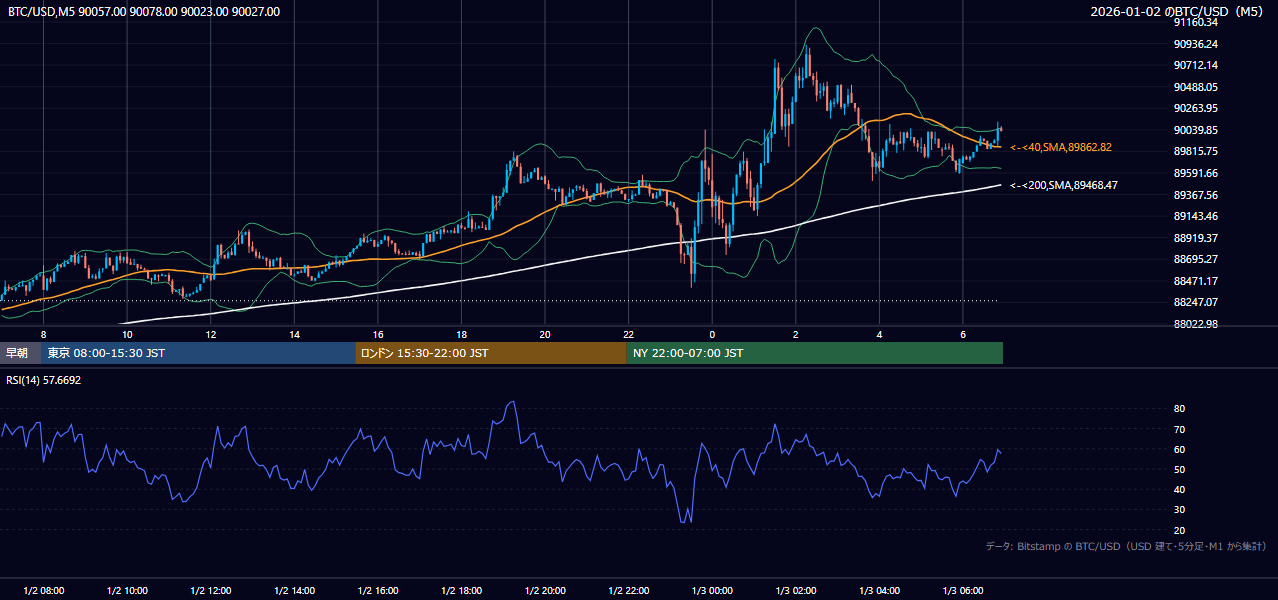Image resolution: width=1278 pixels, height=600 pixels.
Task: Click price axis value 88695.27
Action: click(1195, 259)
